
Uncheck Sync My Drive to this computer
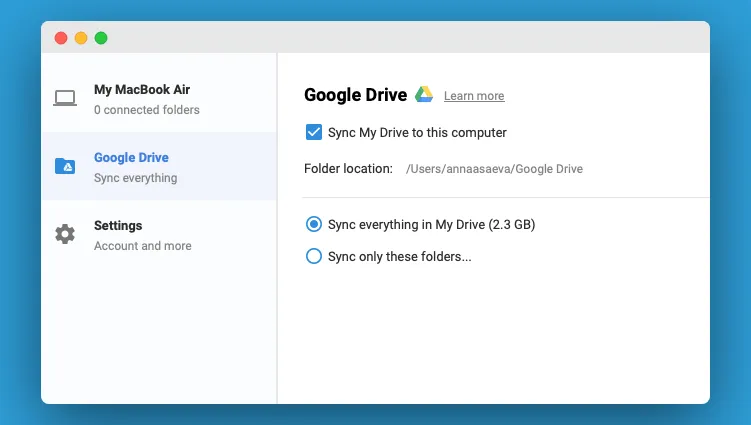[314, 132]
